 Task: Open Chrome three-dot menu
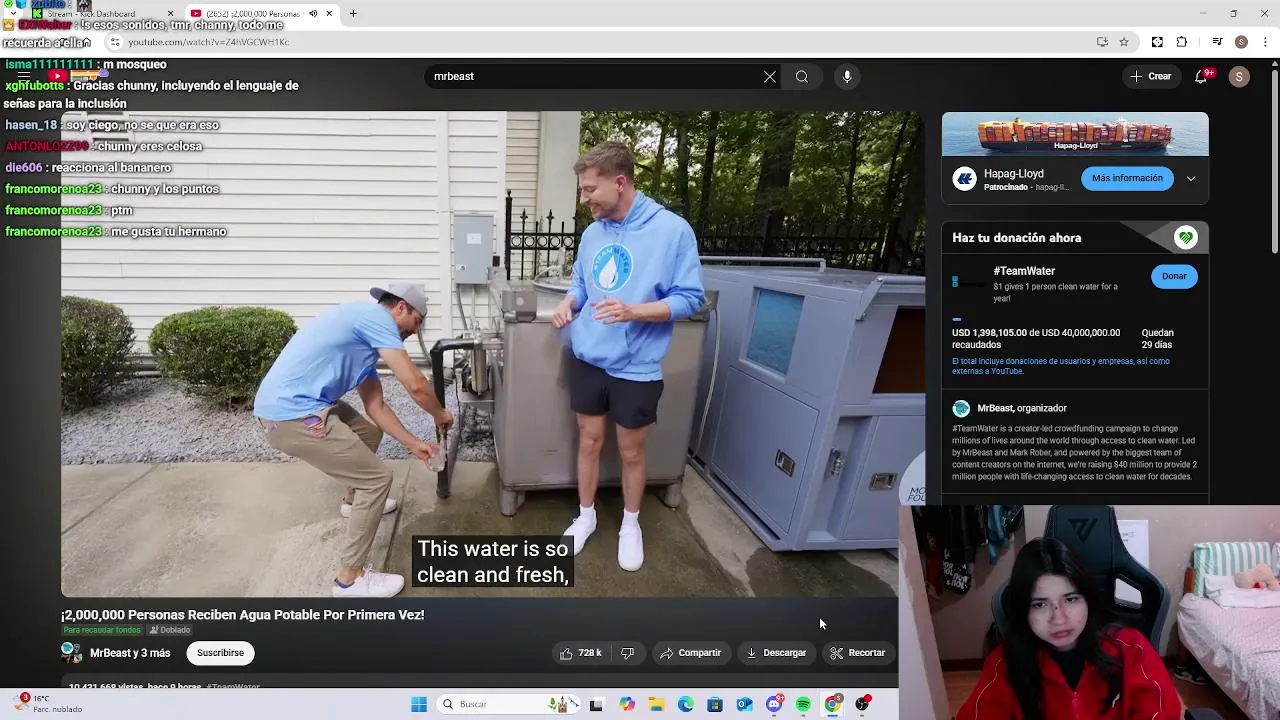pos(1266,42)
